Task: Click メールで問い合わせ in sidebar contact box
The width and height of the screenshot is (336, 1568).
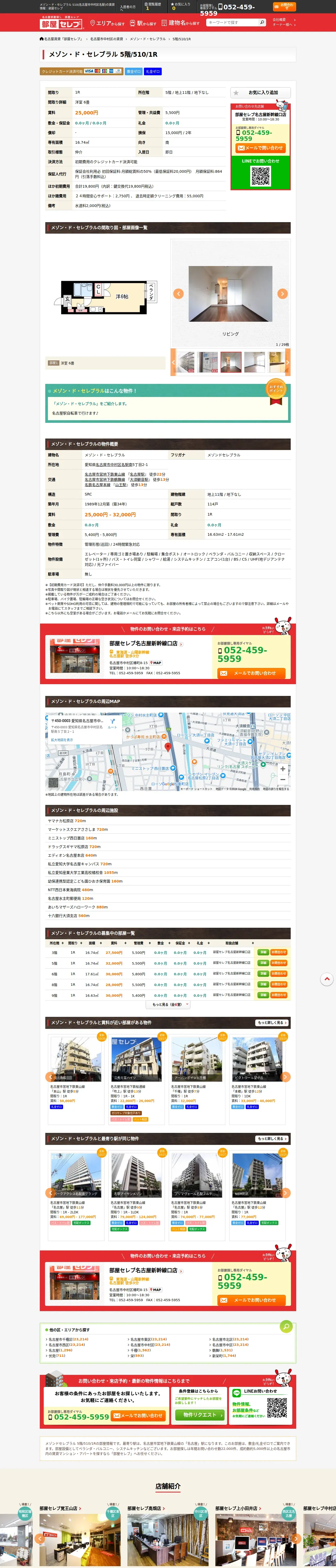Action: [x=260, y=148]
